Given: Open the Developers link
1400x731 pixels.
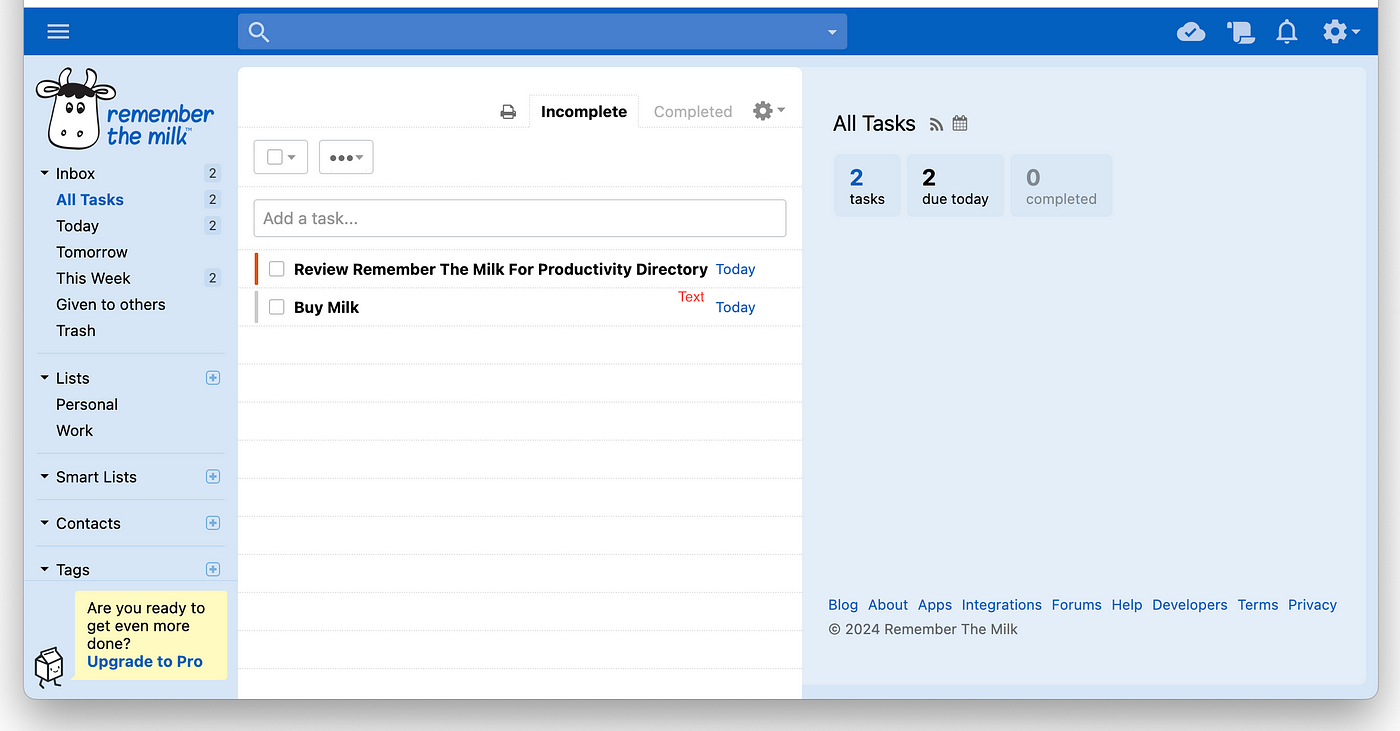Looking at the screenshot, I should pos(1190,605).
